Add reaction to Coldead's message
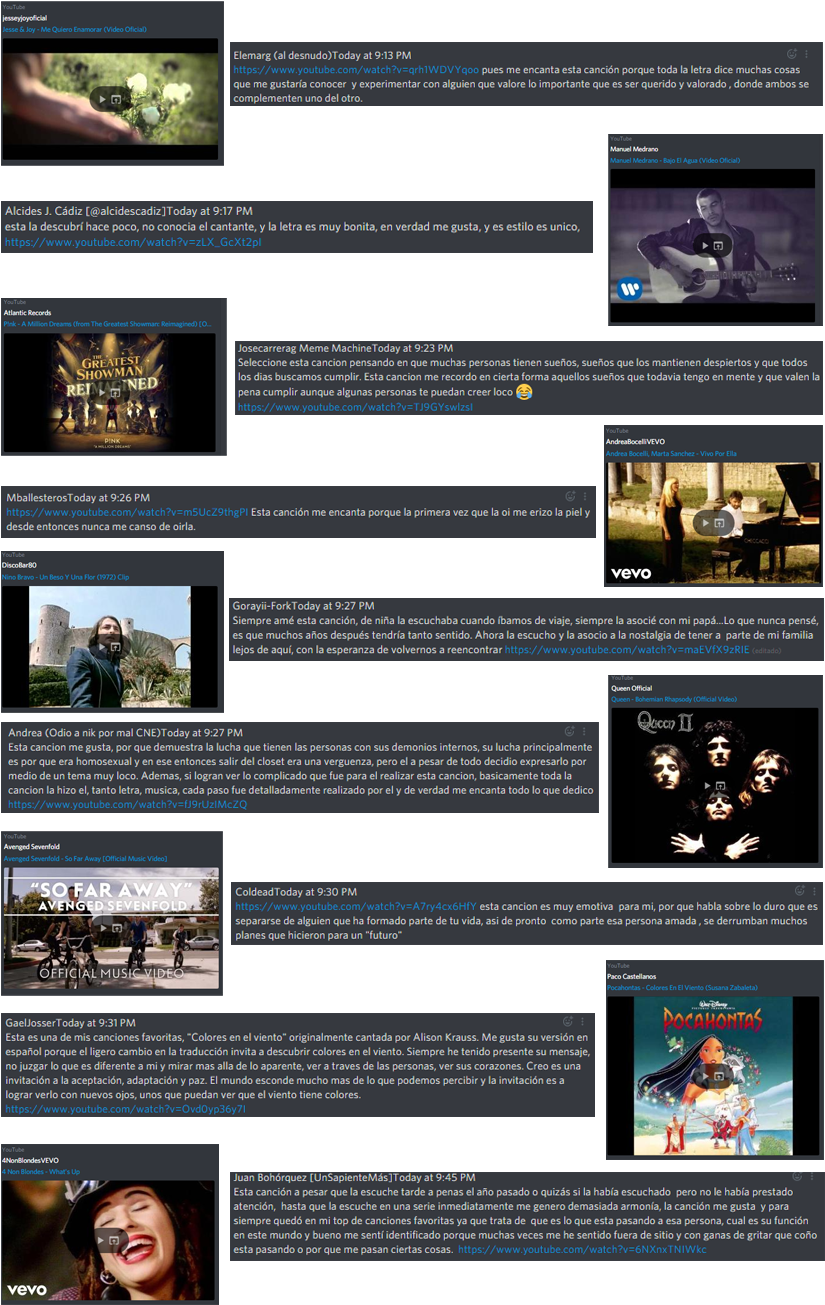Viewport: 825px width, 1305px height. pos(799,890)
